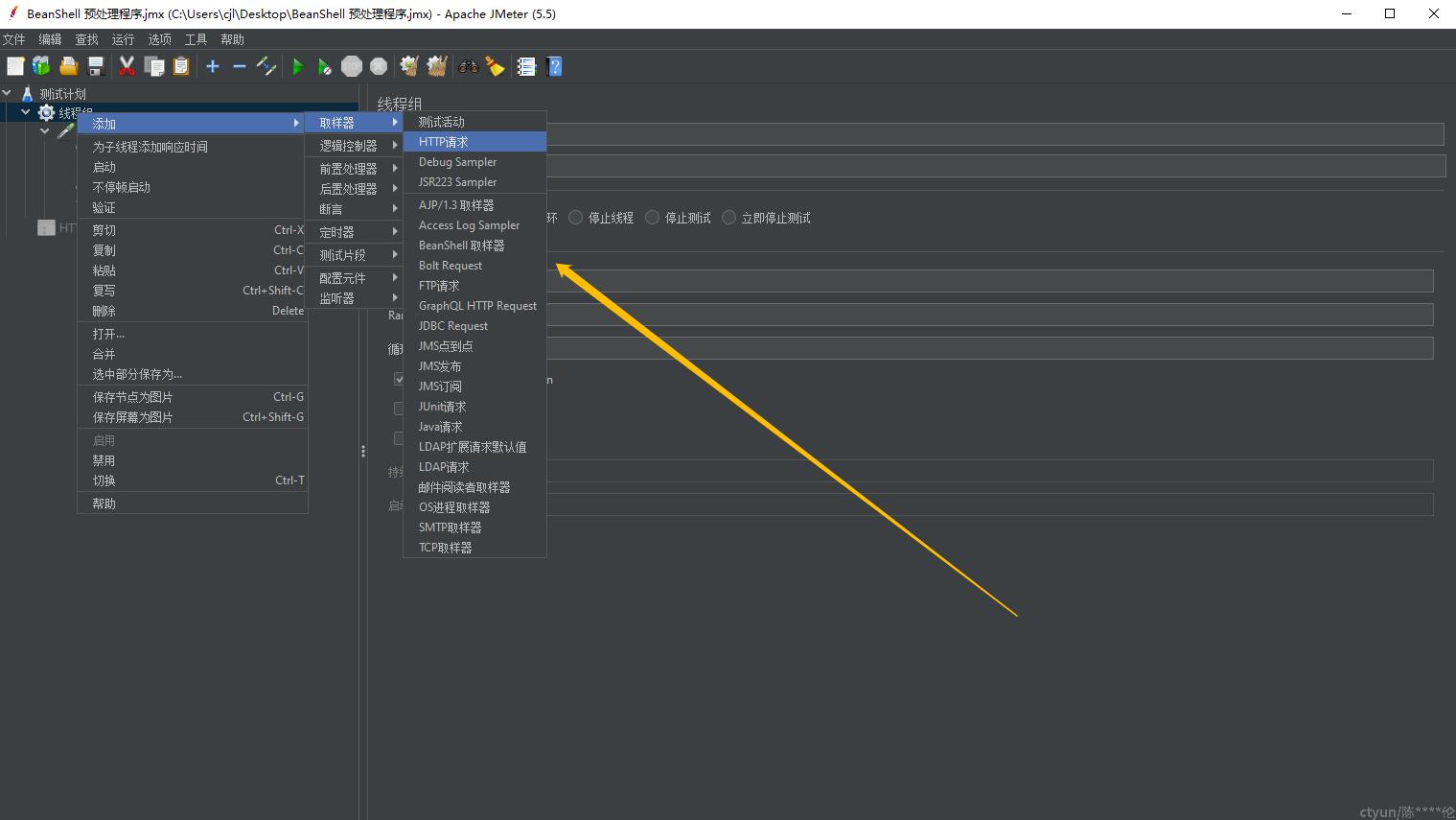1456x820 pixels.
Task: Click the New test plan icon
Action: [x=15, y=66]
